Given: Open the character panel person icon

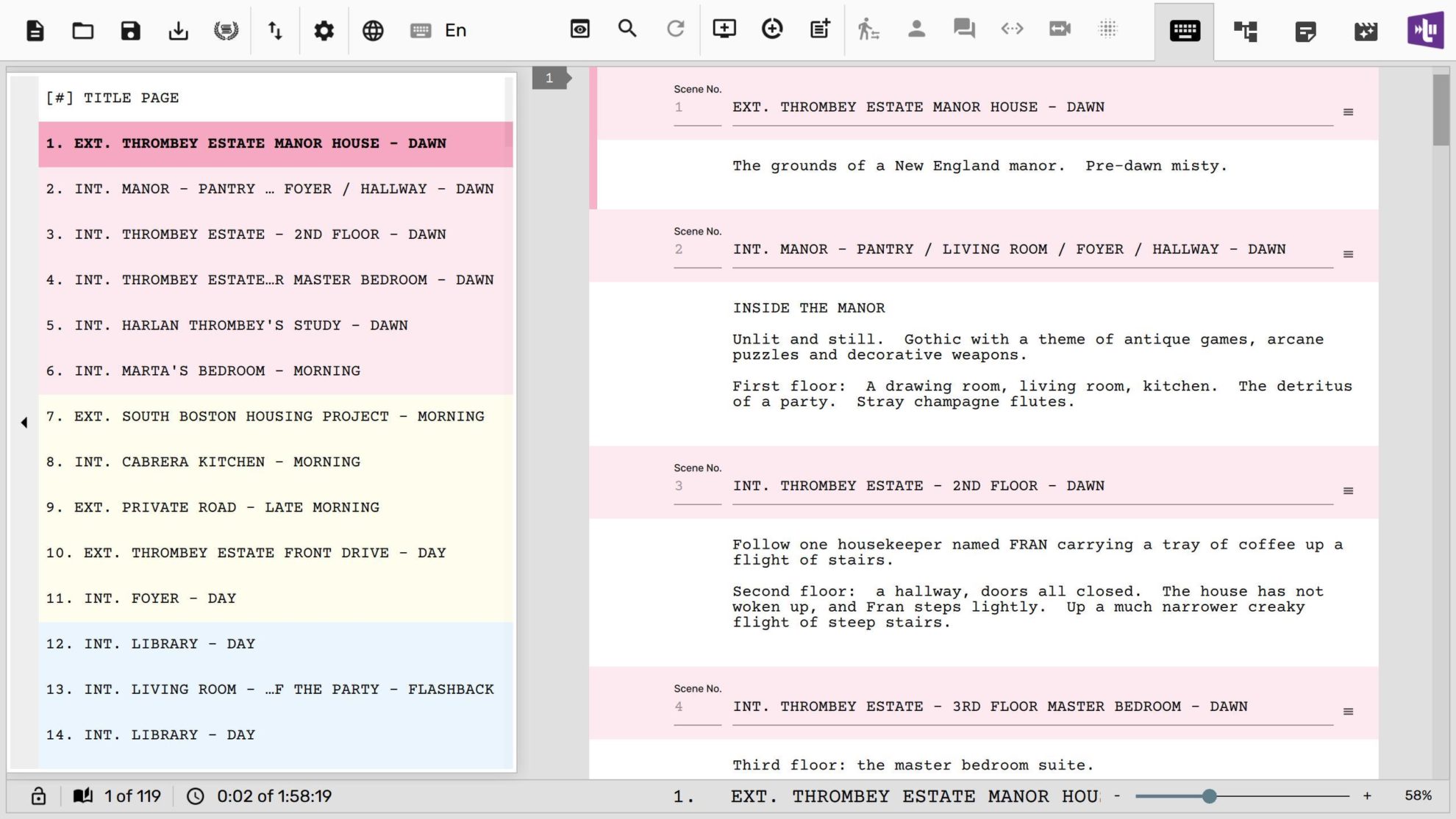Looking at the screenshot, I should point(916,29).
